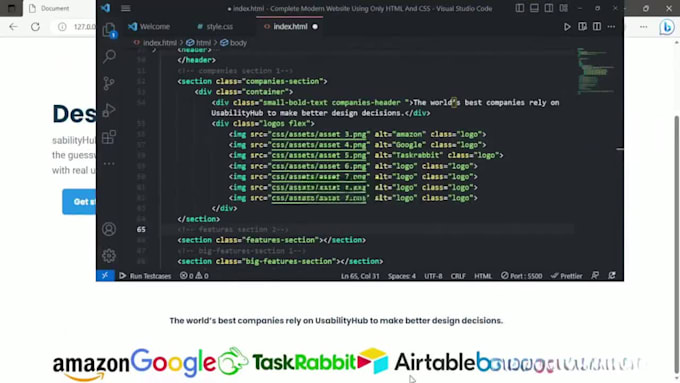
Task: Change encoding via UTF-8
Action: 433,276
